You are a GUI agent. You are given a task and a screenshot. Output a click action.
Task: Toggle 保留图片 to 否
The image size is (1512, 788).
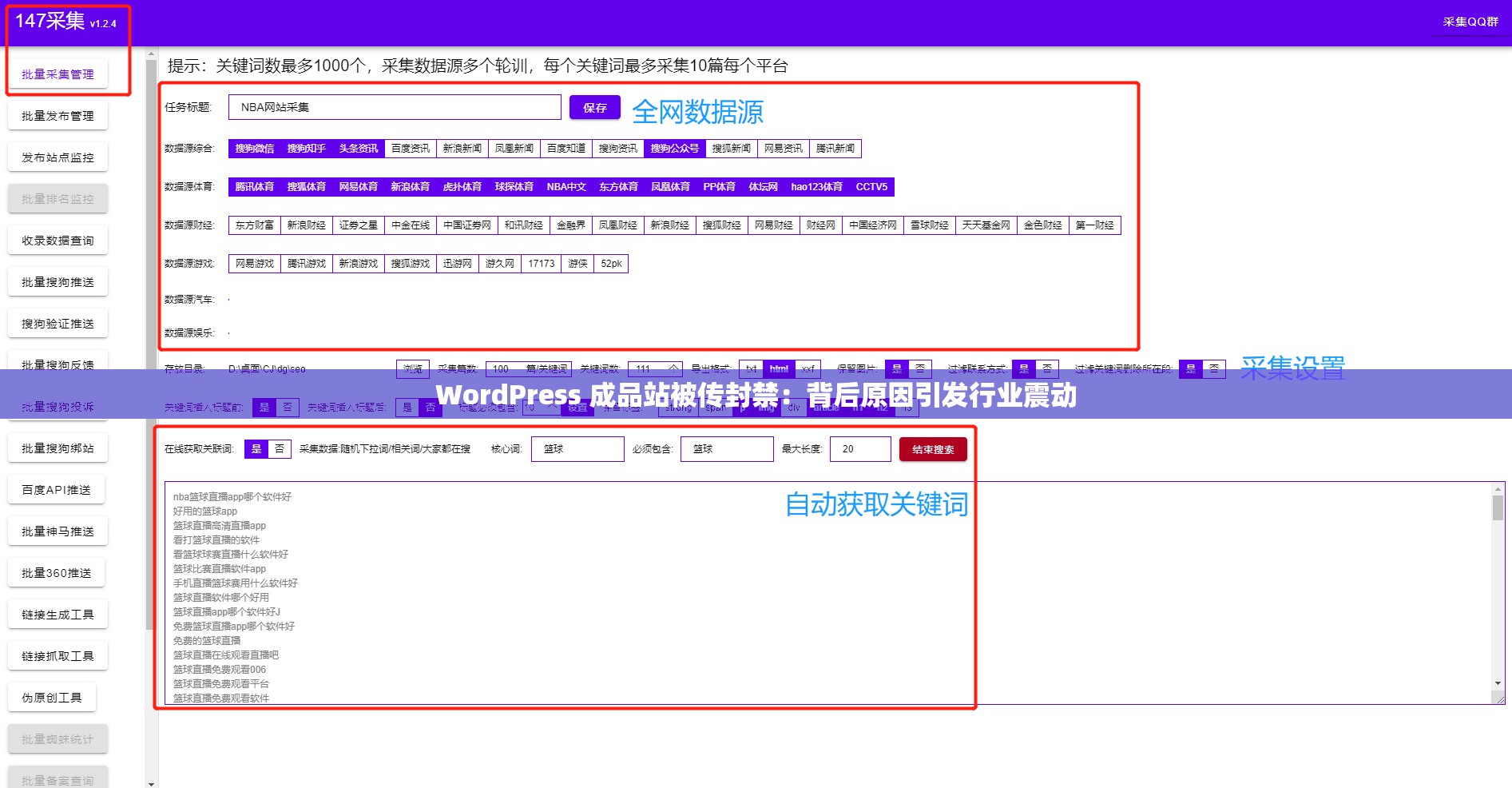(x=920, y=368)
